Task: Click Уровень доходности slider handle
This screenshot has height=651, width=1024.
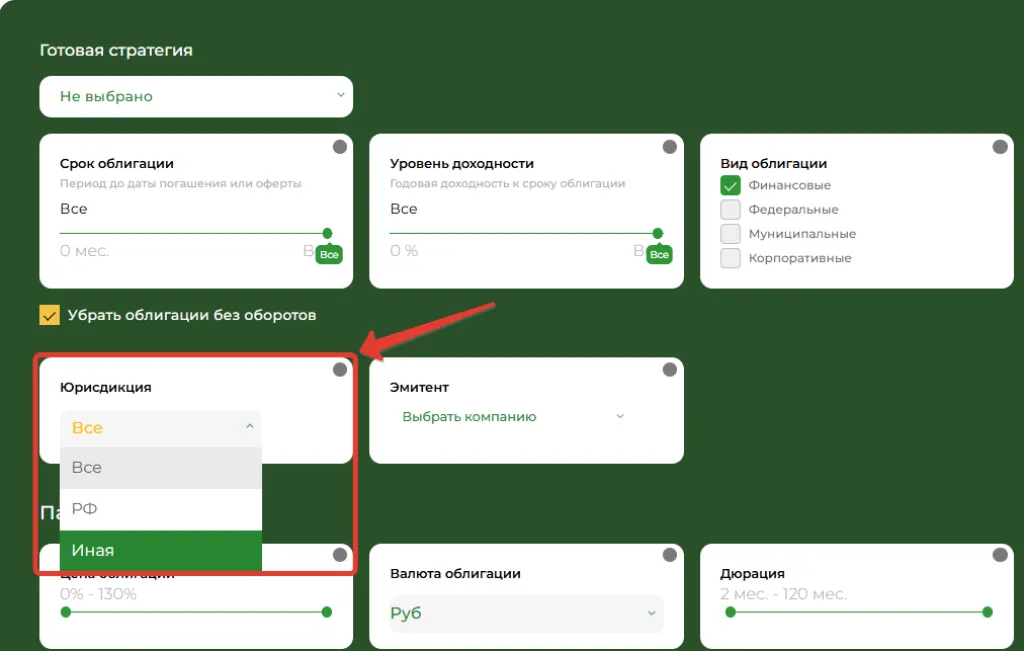Action: pos(658,233)
